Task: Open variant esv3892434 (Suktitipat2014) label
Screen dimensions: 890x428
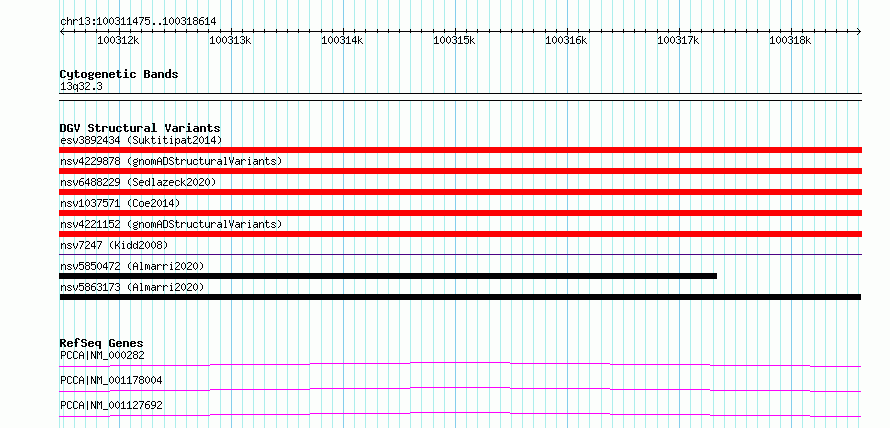Action: pyautogui.click(x=141, y=140)
